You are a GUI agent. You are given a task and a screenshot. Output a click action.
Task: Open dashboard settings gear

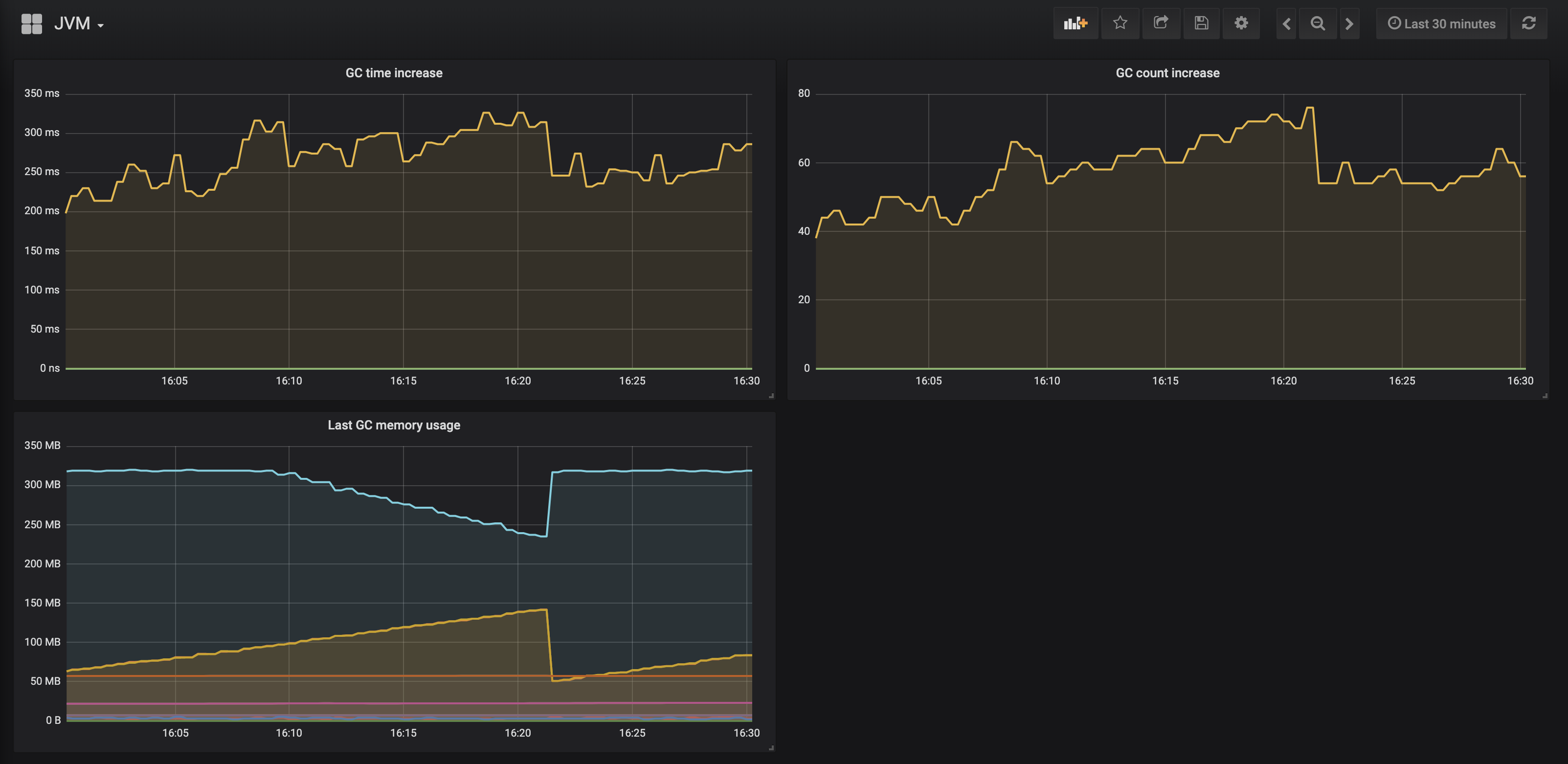(x=1241, y=24)
